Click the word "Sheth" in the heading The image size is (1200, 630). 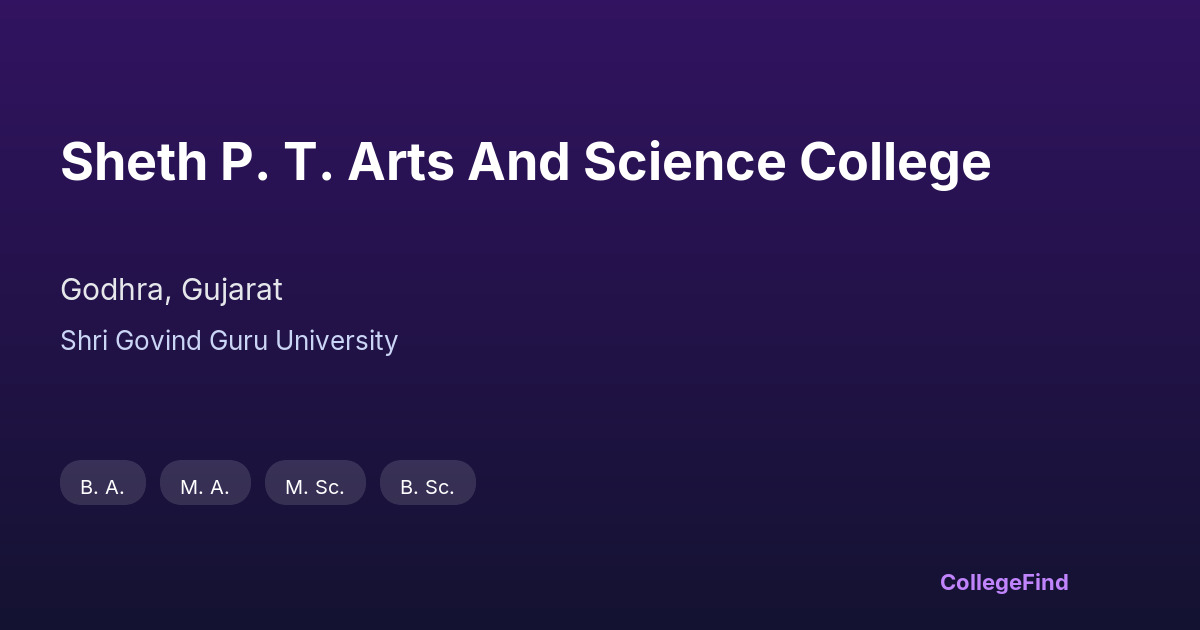point(133,162)
